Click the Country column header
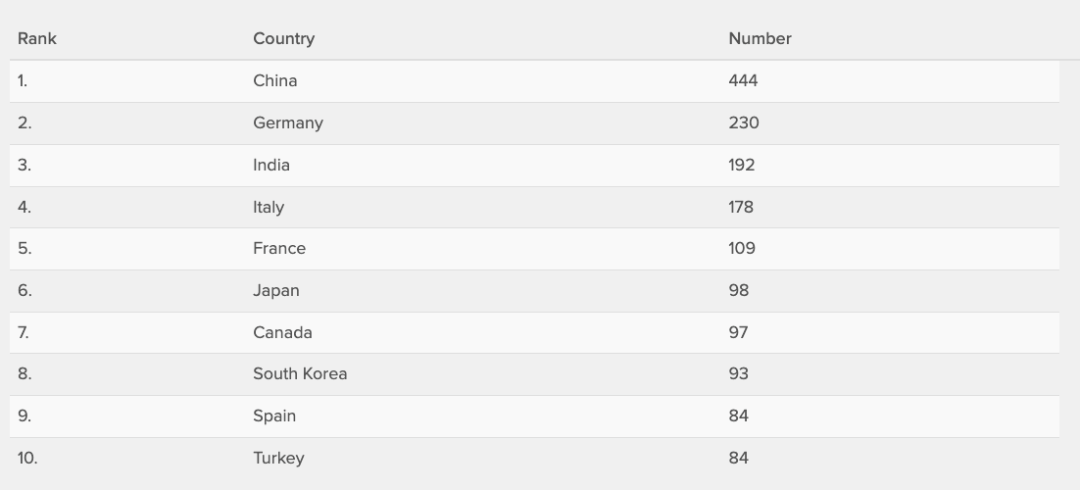The image size is (1080, 490). [x=284, y=39]
